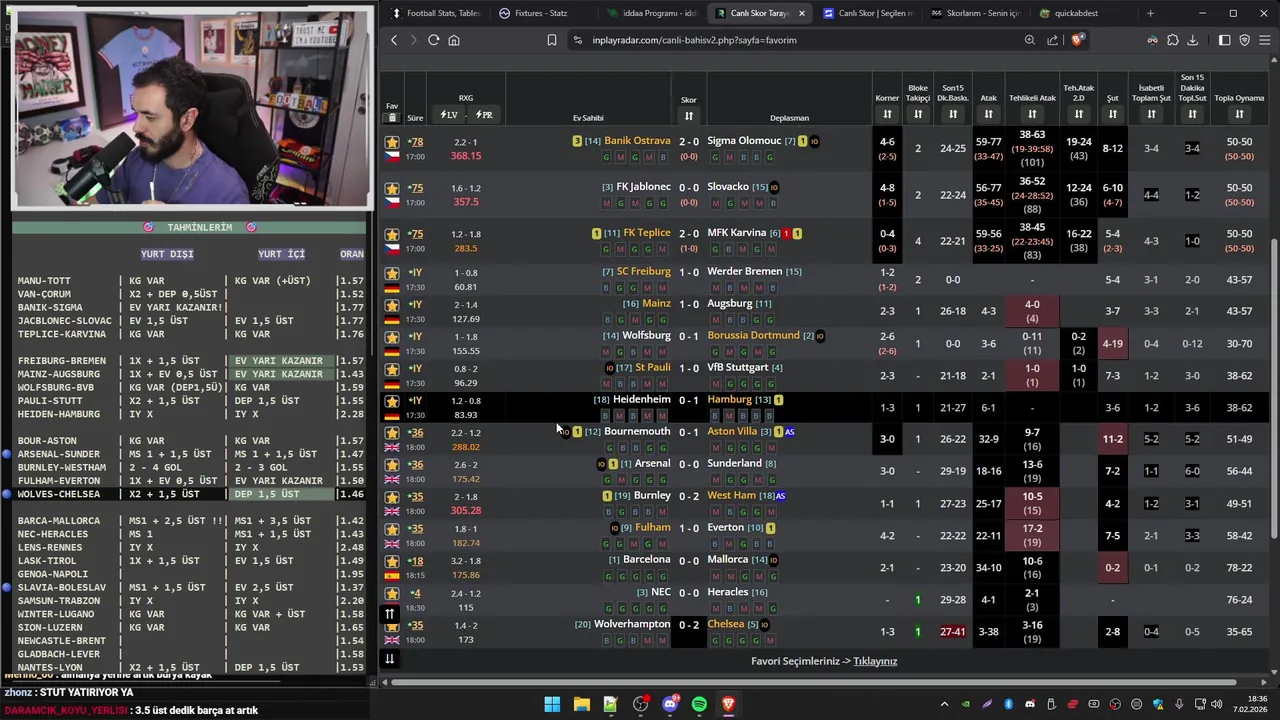The height and width of the screenshot is (720, 1280).
Task: Sort by Şut column arrows
Action: click(1112, 114)
